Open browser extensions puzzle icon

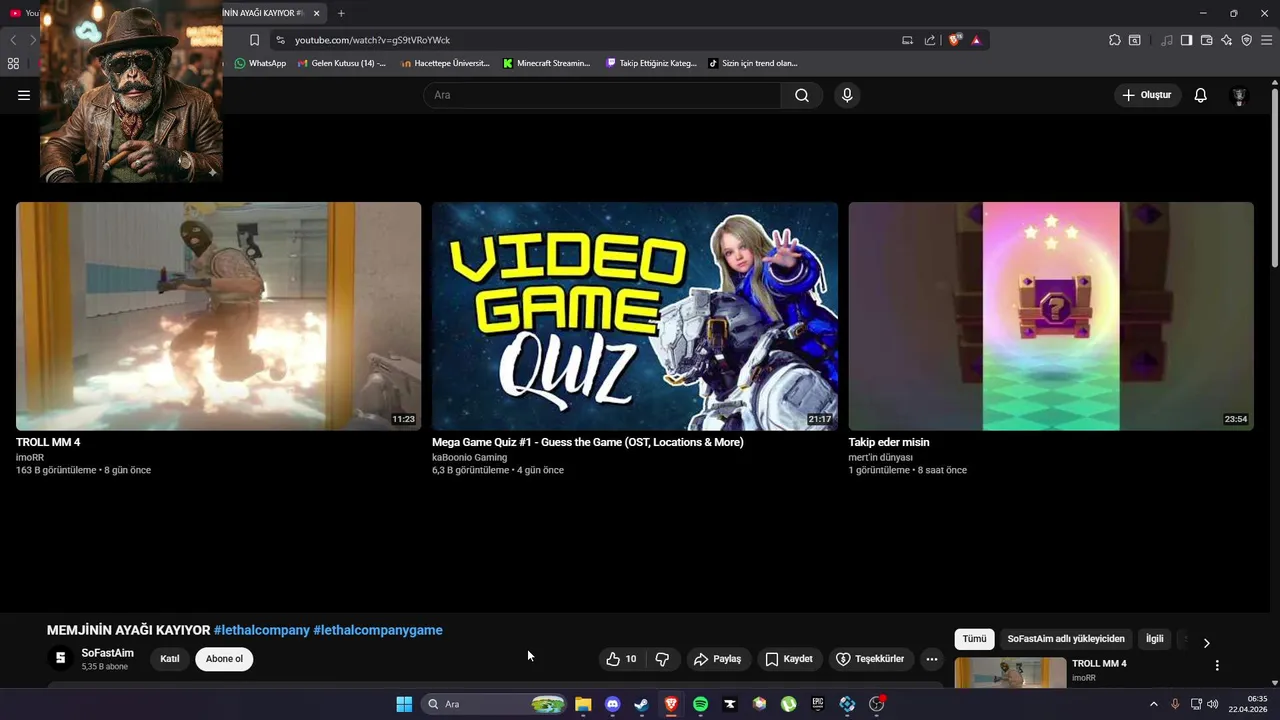pyautogui.click(x=1114, y=40)
